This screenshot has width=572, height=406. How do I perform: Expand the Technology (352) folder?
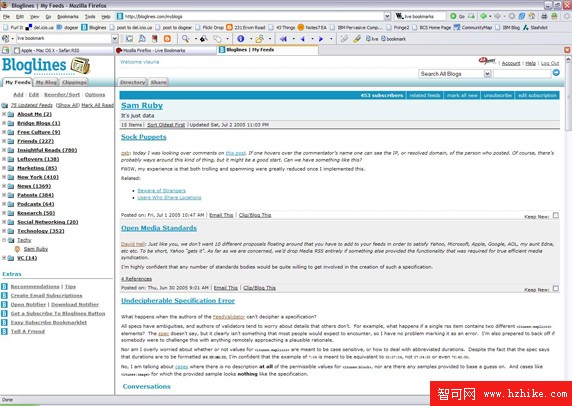tap(4, 231)
